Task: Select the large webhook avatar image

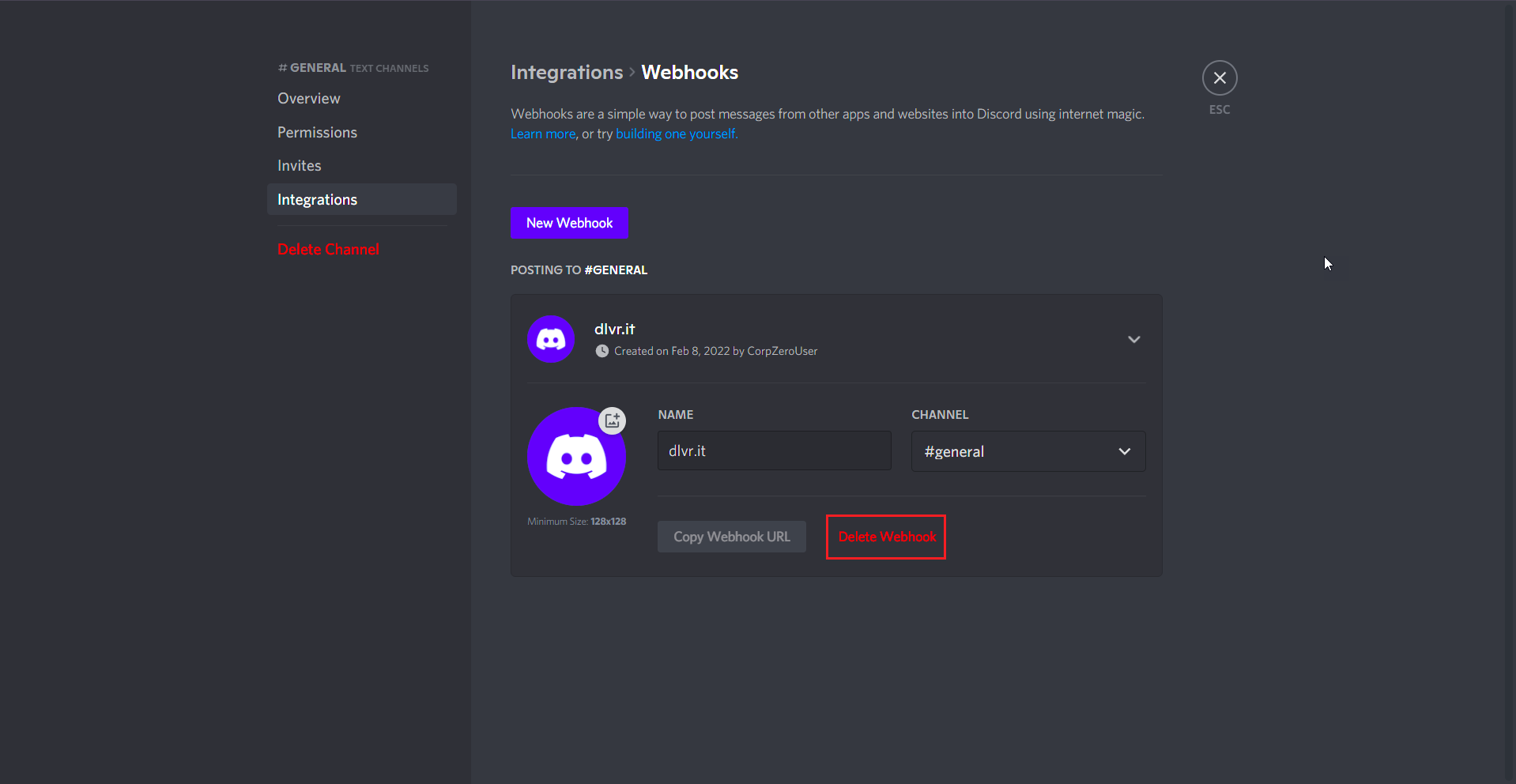Action: (575, 458)
